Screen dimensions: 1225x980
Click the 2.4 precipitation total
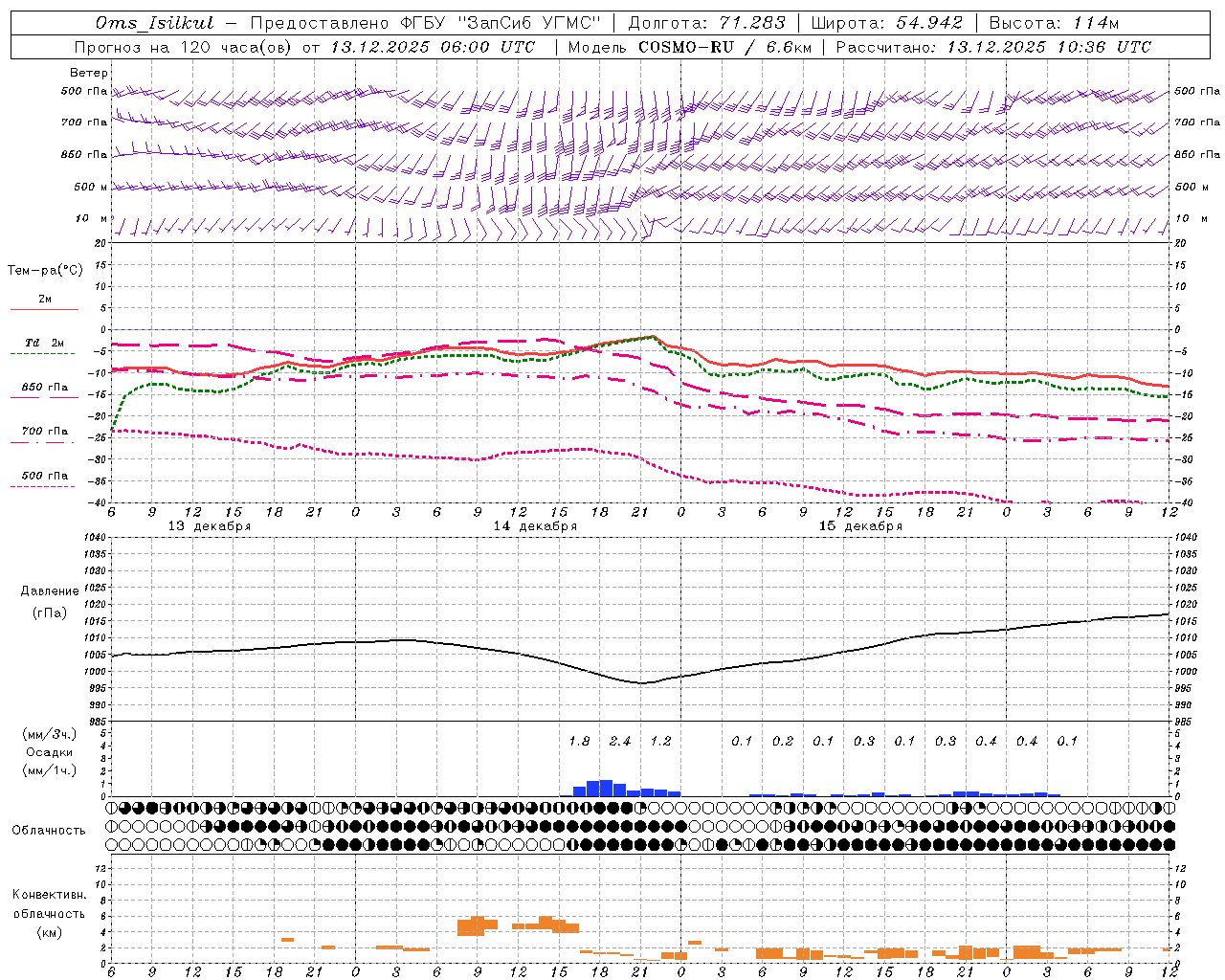pos(620,741)
